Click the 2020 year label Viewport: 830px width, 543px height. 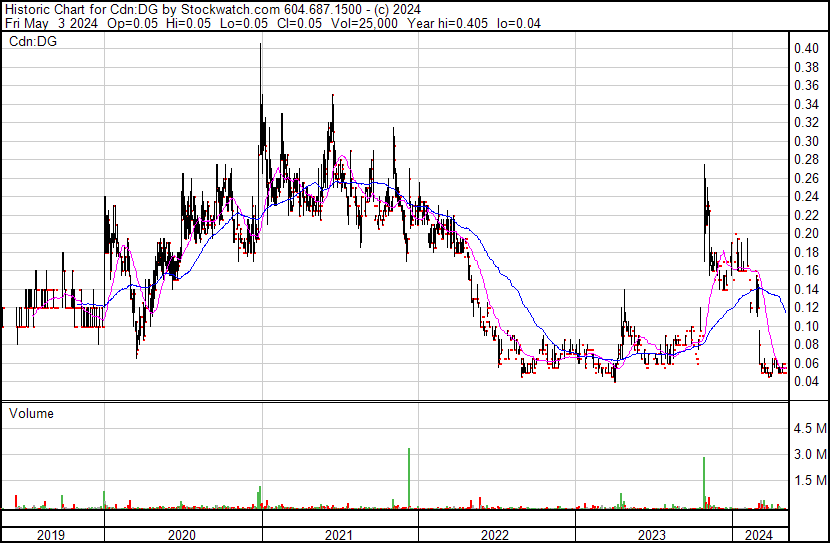(182, 535)
